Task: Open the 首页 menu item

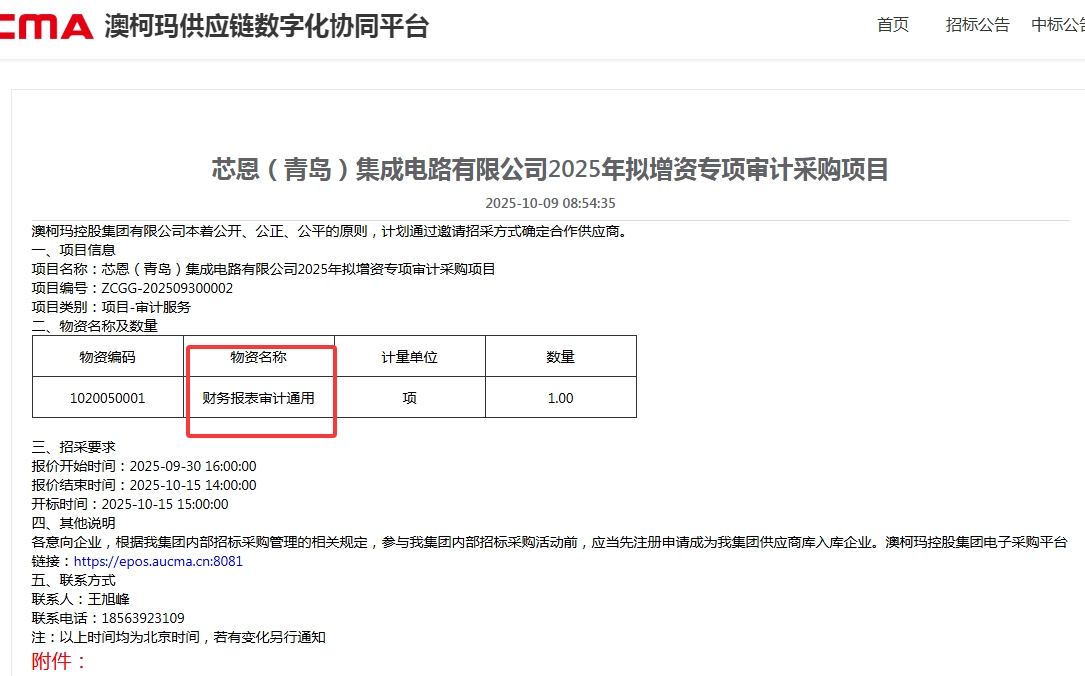Action: [893, 25]
